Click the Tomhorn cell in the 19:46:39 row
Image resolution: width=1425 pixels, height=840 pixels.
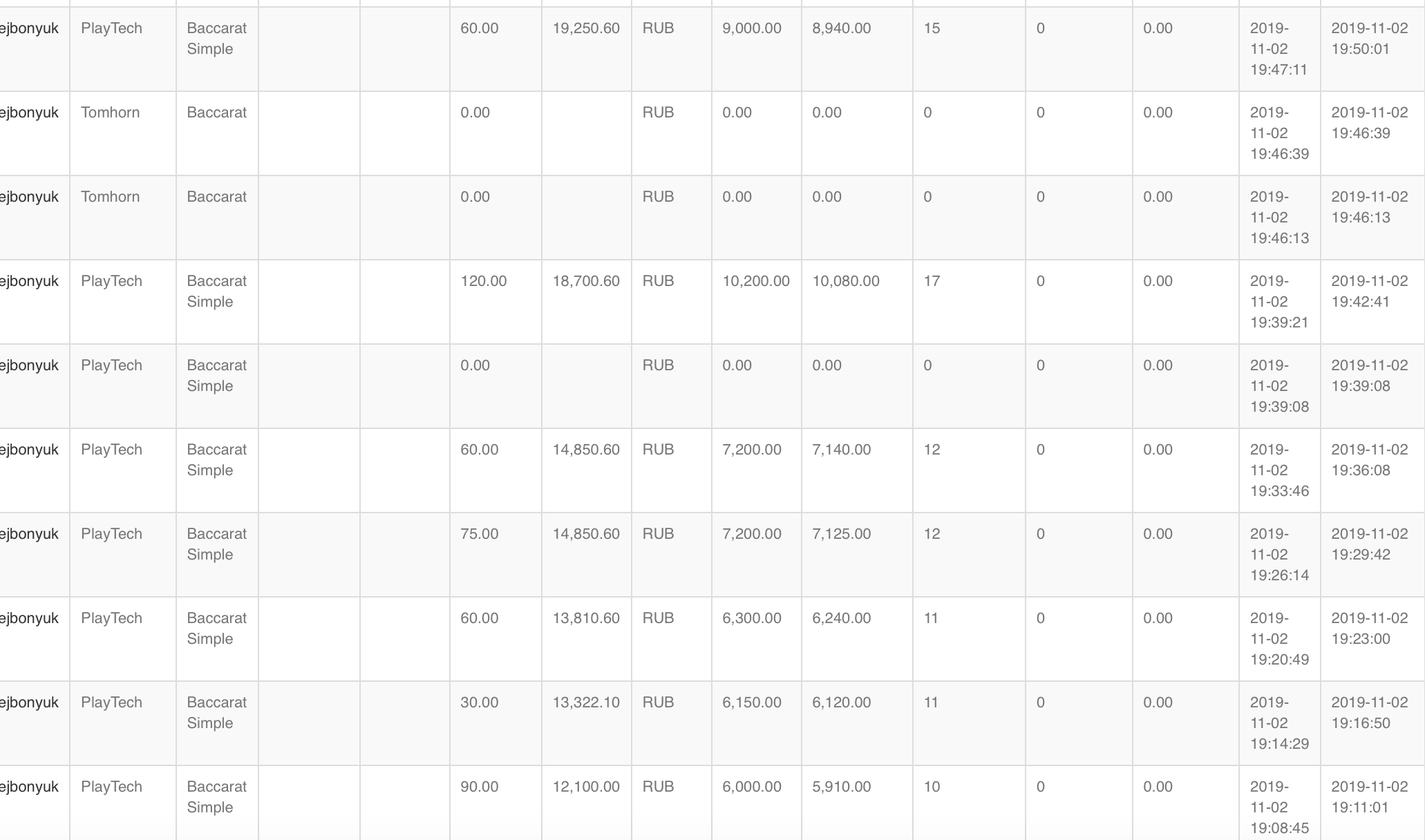[110, 113]
